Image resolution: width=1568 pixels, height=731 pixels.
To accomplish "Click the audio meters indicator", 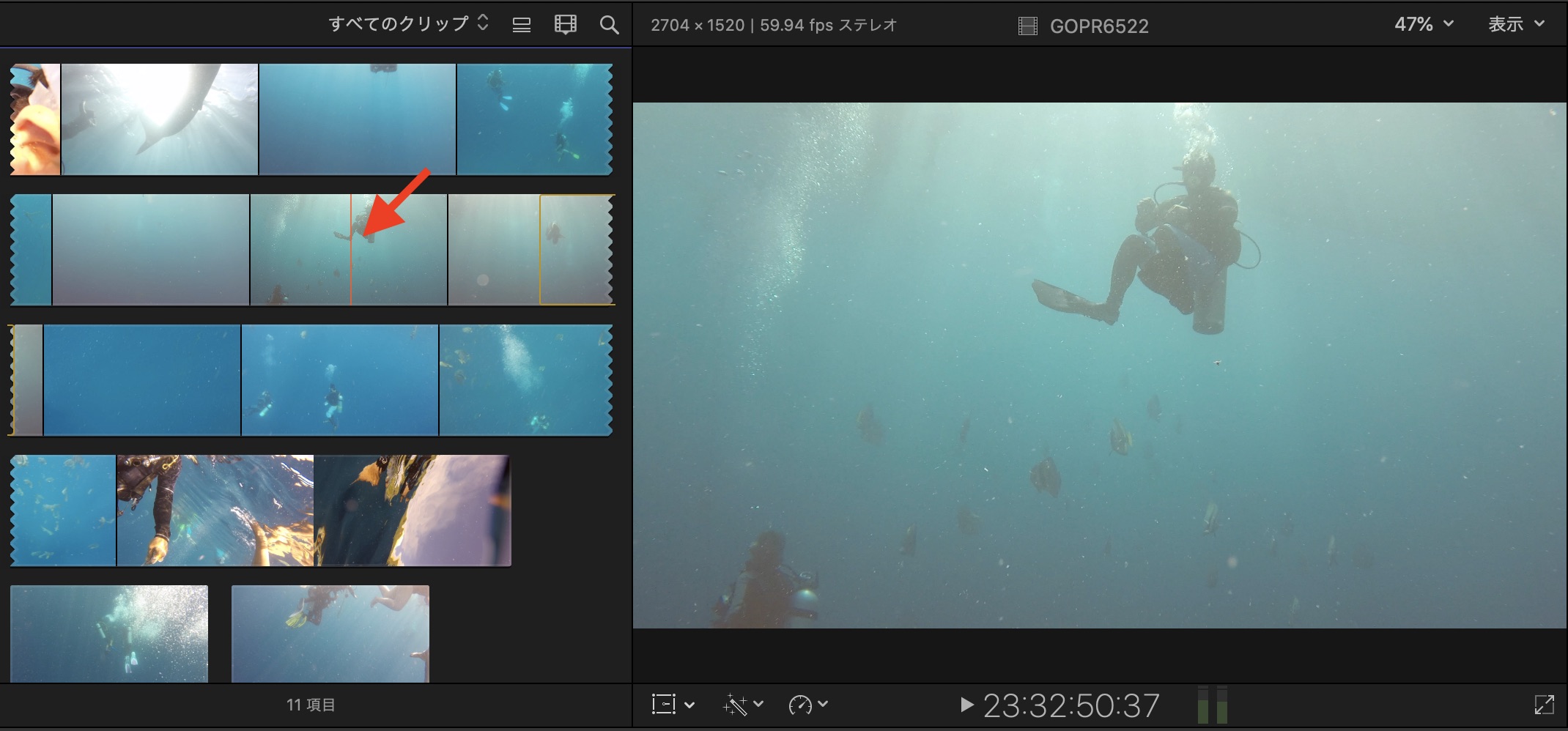I will click(1212, 705).
